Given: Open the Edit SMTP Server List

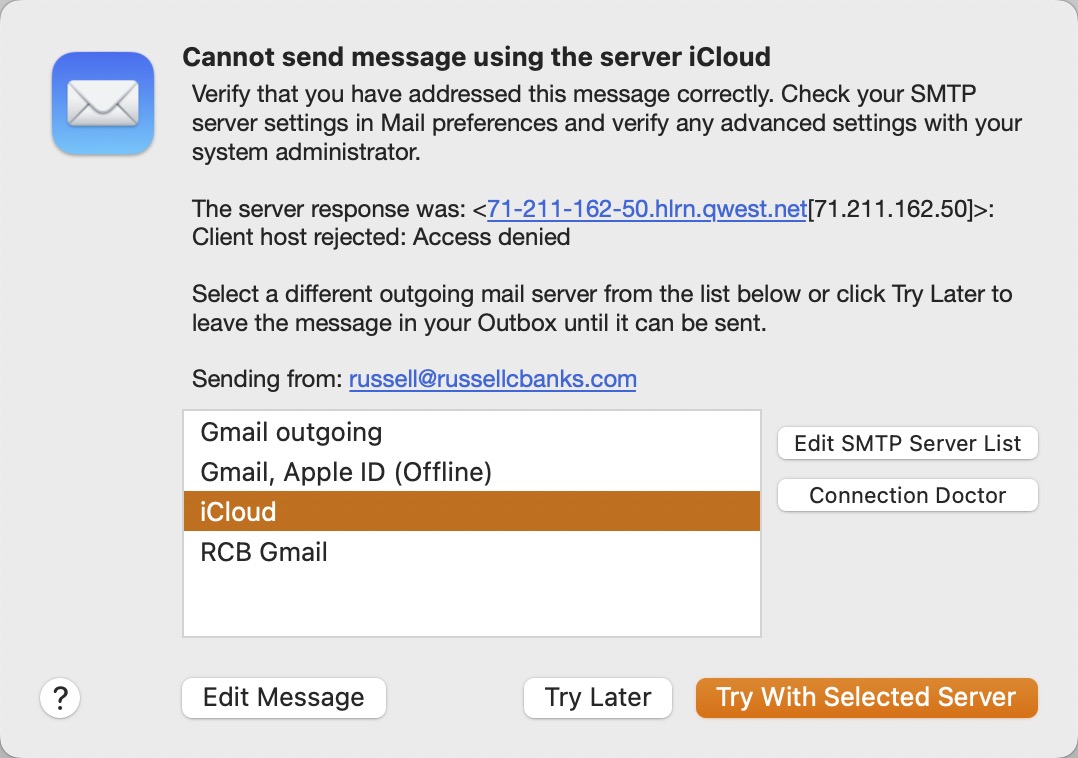Looking at the screenshot, I should pos(907,443).
